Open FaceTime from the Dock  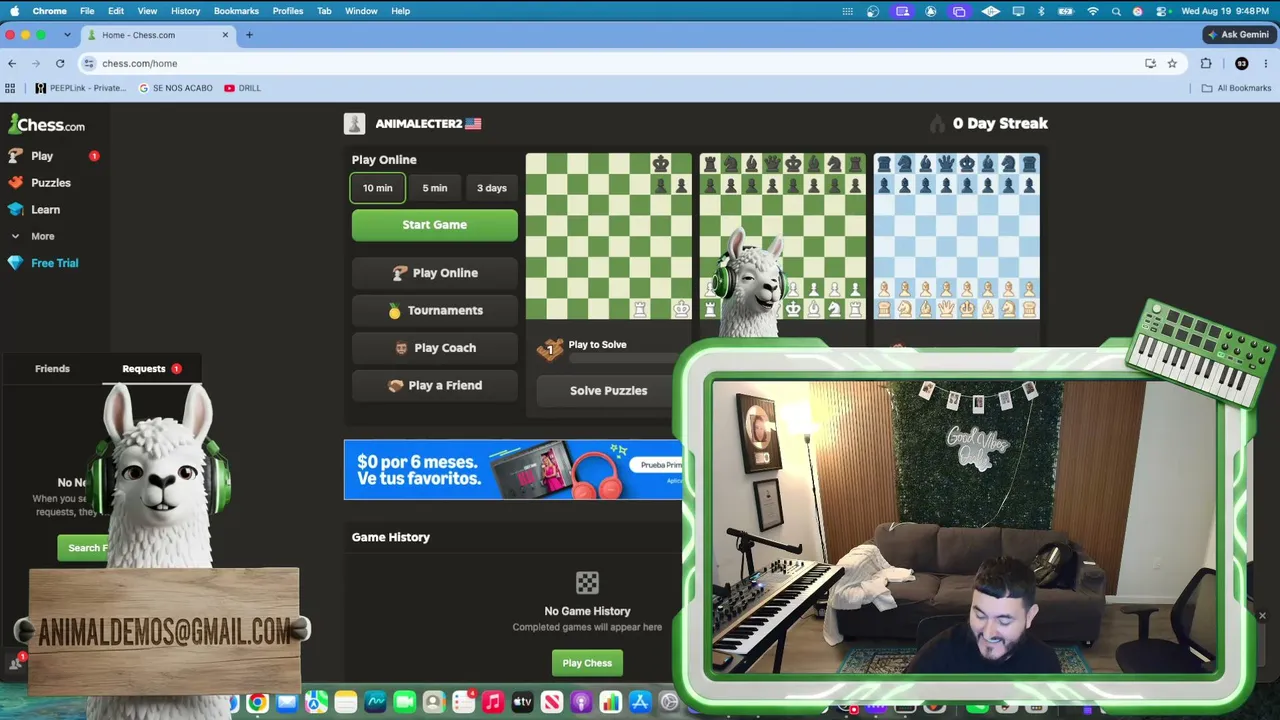404,703
